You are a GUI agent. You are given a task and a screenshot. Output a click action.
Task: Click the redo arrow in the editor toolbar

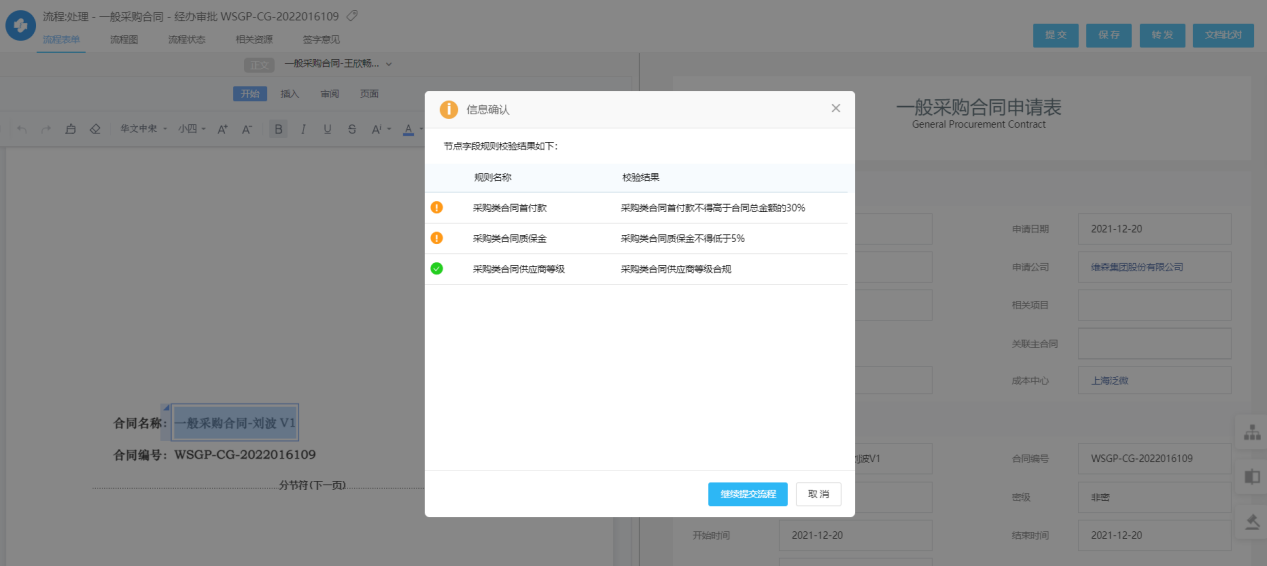coord(45,129)
